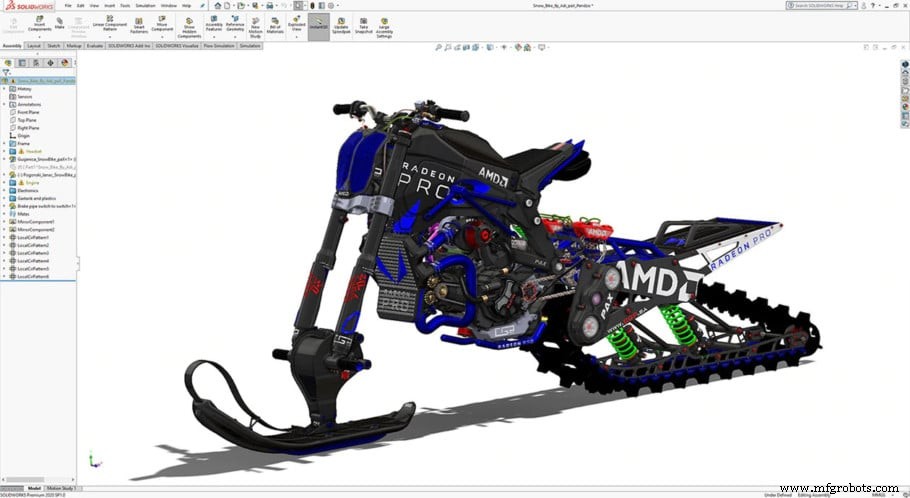Click the Save icon
This screenshot has height=498, width=910.
255,5
